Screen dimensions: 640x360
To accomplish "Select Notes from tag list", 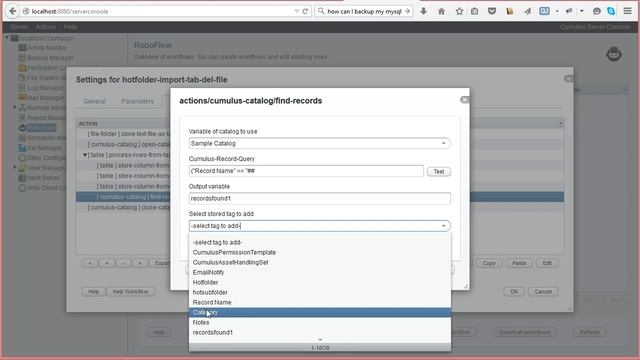I will coord(320,322).
